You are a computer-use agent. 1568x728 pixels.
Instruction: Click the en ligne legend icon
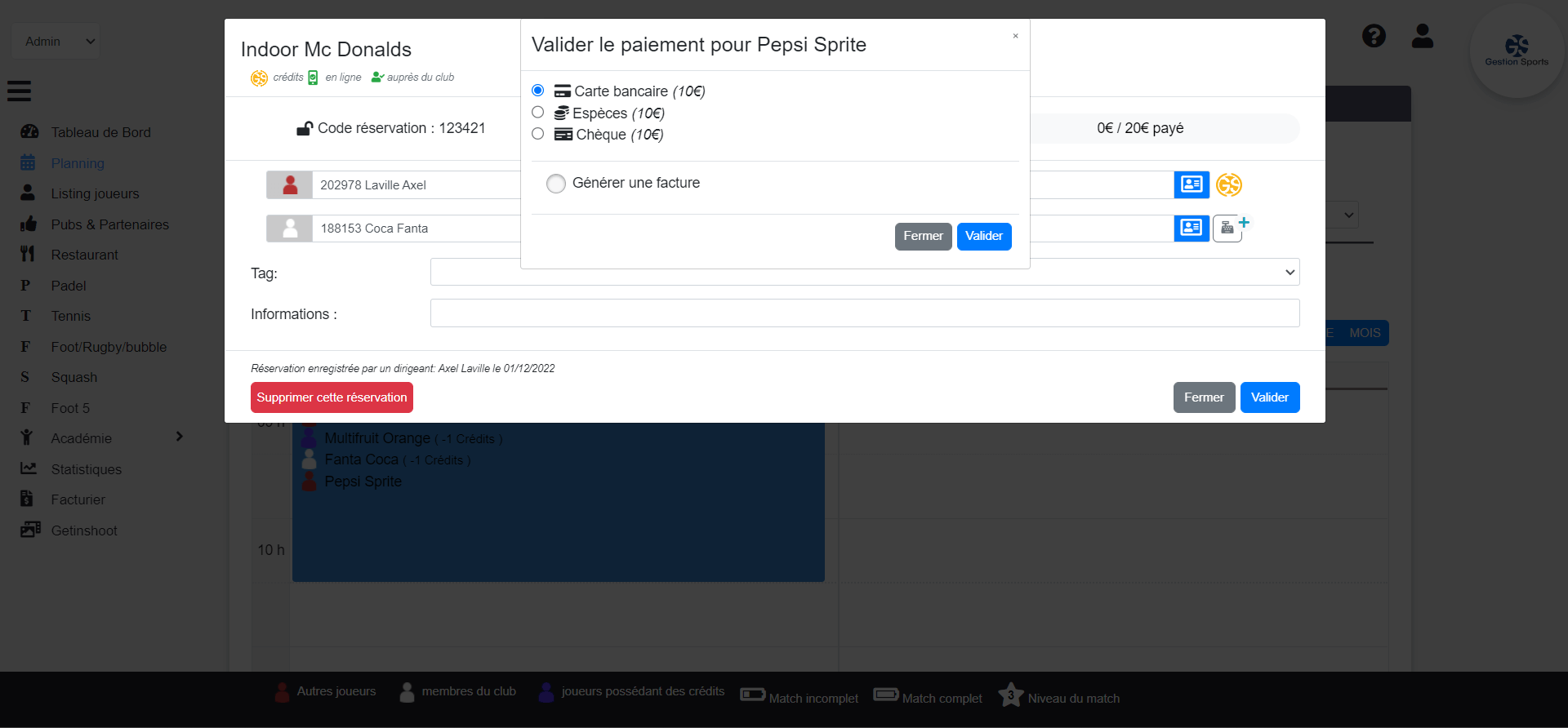pyautogui.click(x=313, y=78)
